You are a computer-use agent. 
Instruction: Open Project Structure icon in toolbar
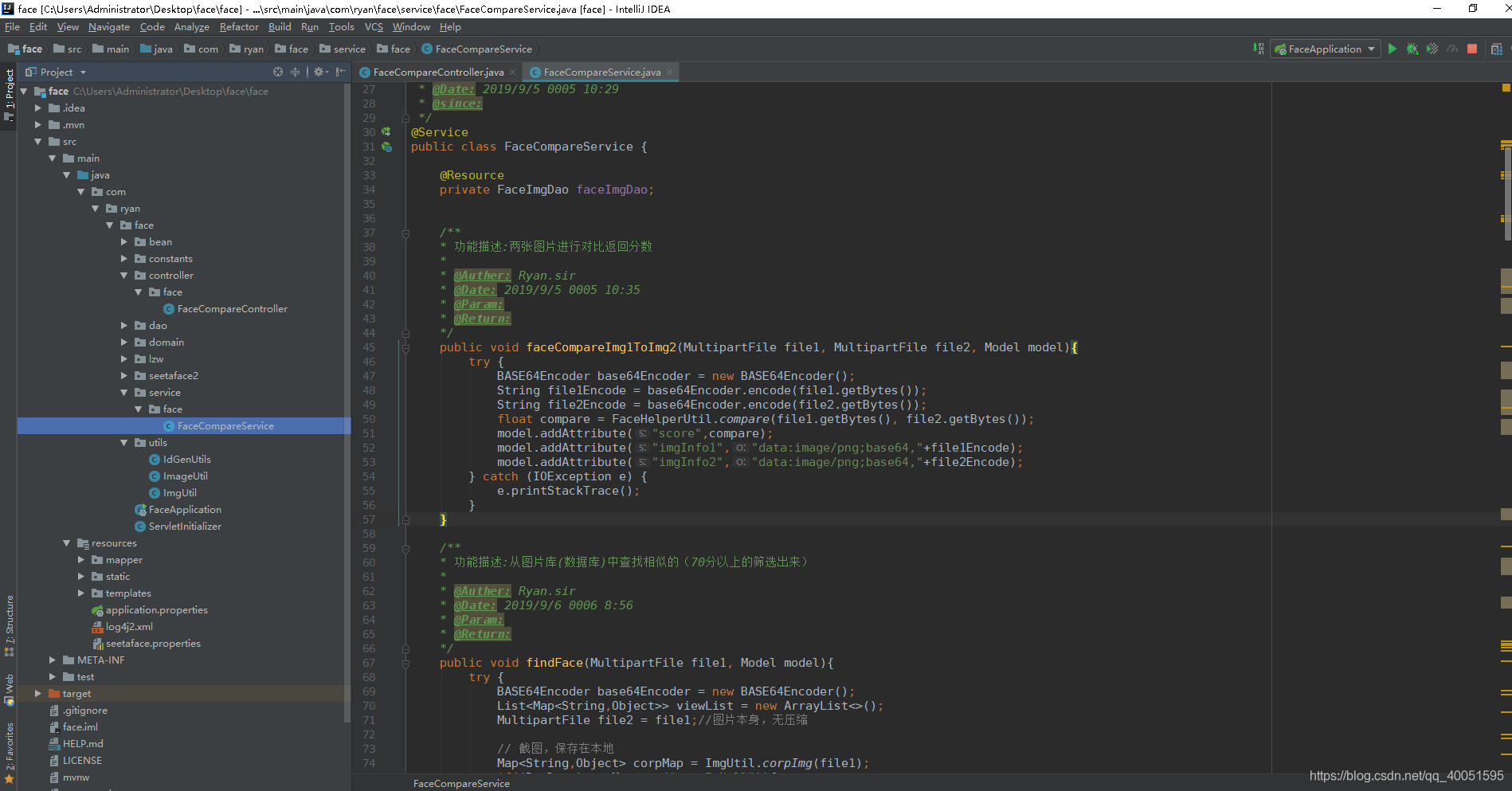1497,49
